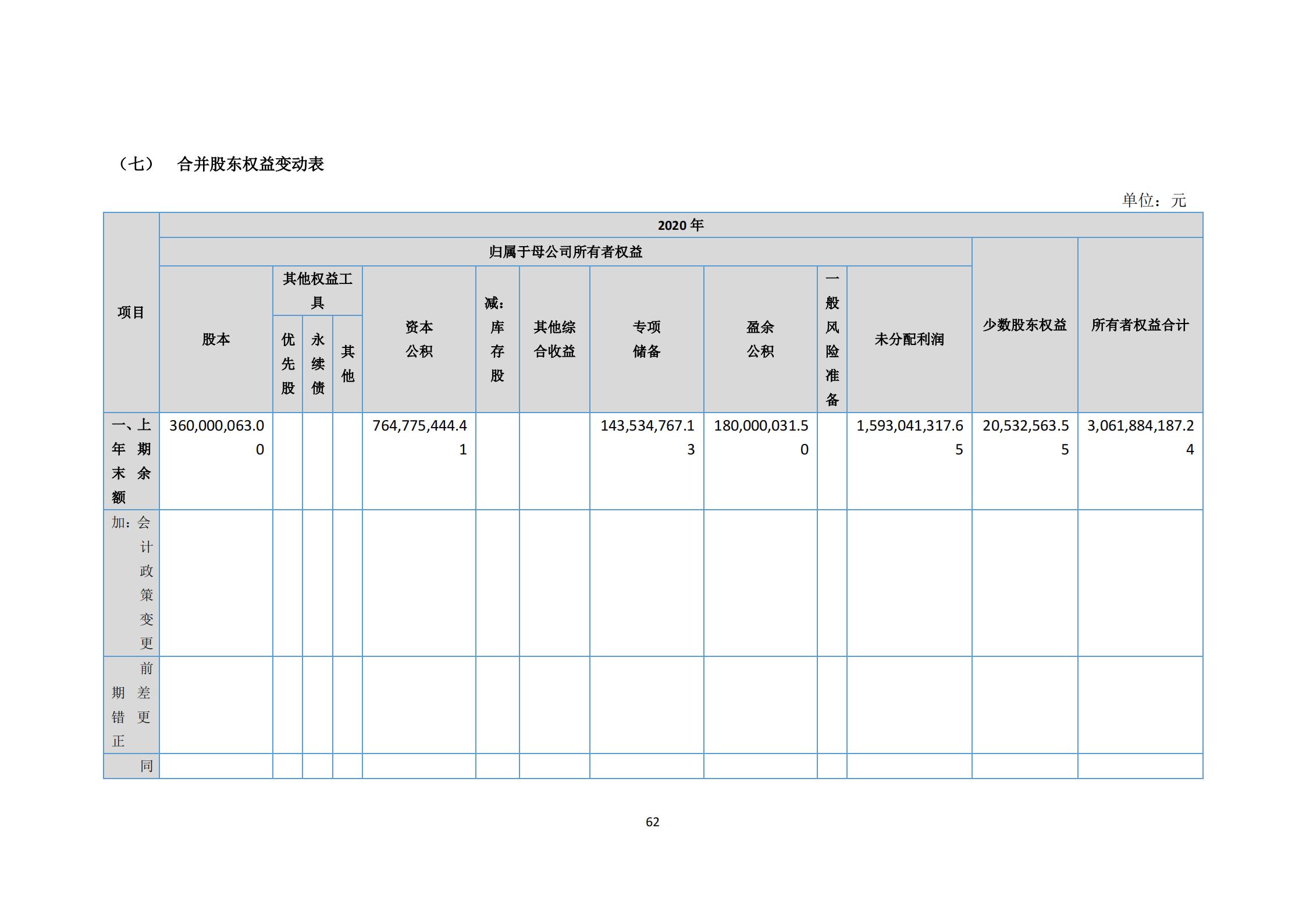Click the 2020年 header cell

pos(680,225)
